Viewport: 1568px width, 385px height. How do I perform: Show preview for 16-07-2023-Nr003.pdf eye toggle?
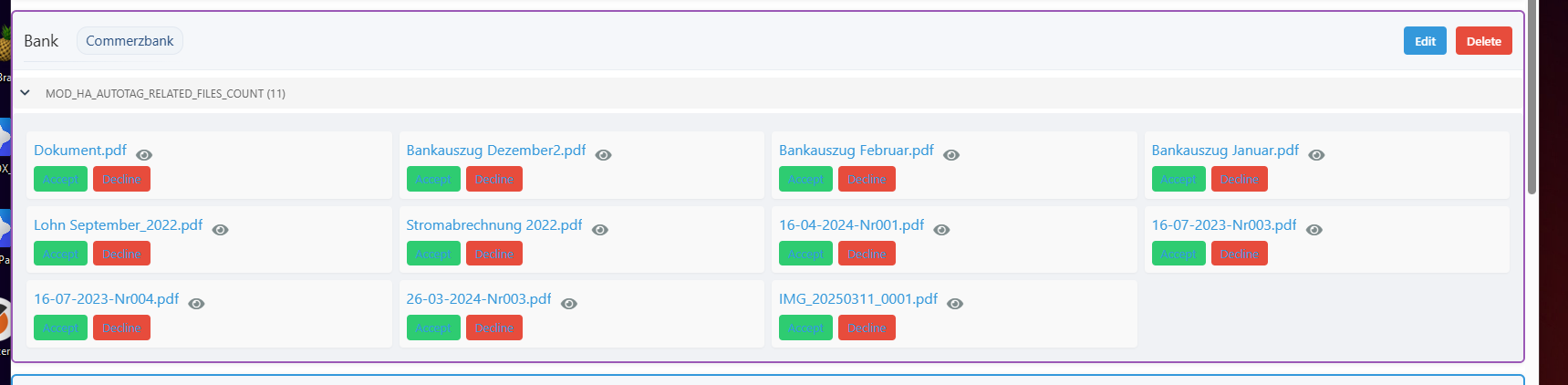pos(1314,230)
